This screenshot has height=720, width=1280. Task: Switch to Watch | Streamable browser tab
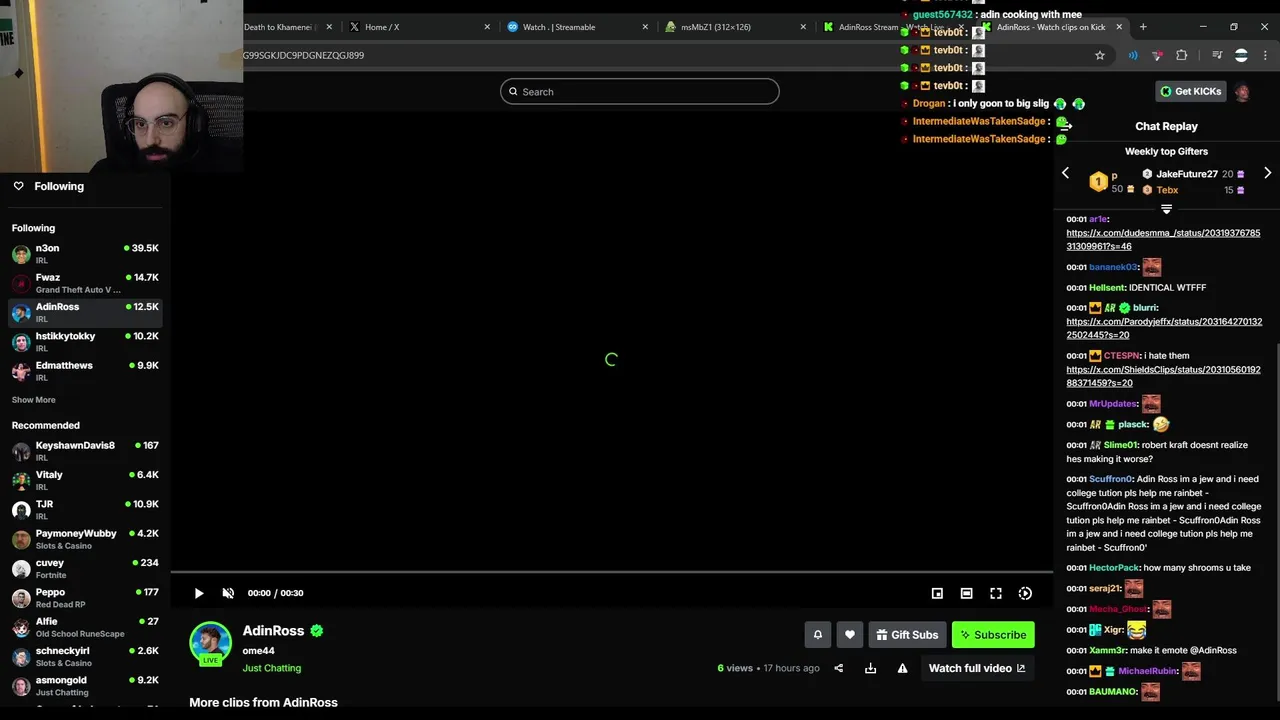(x=577, y=27)
